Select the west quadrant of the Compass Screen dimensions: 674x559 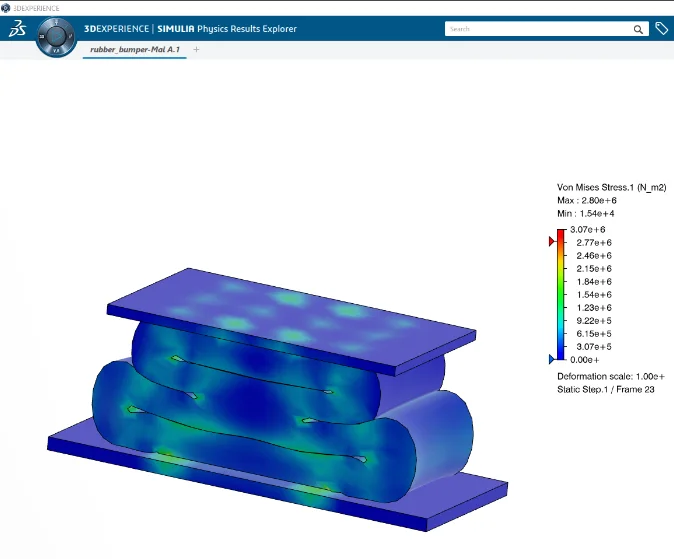point(41,35)
